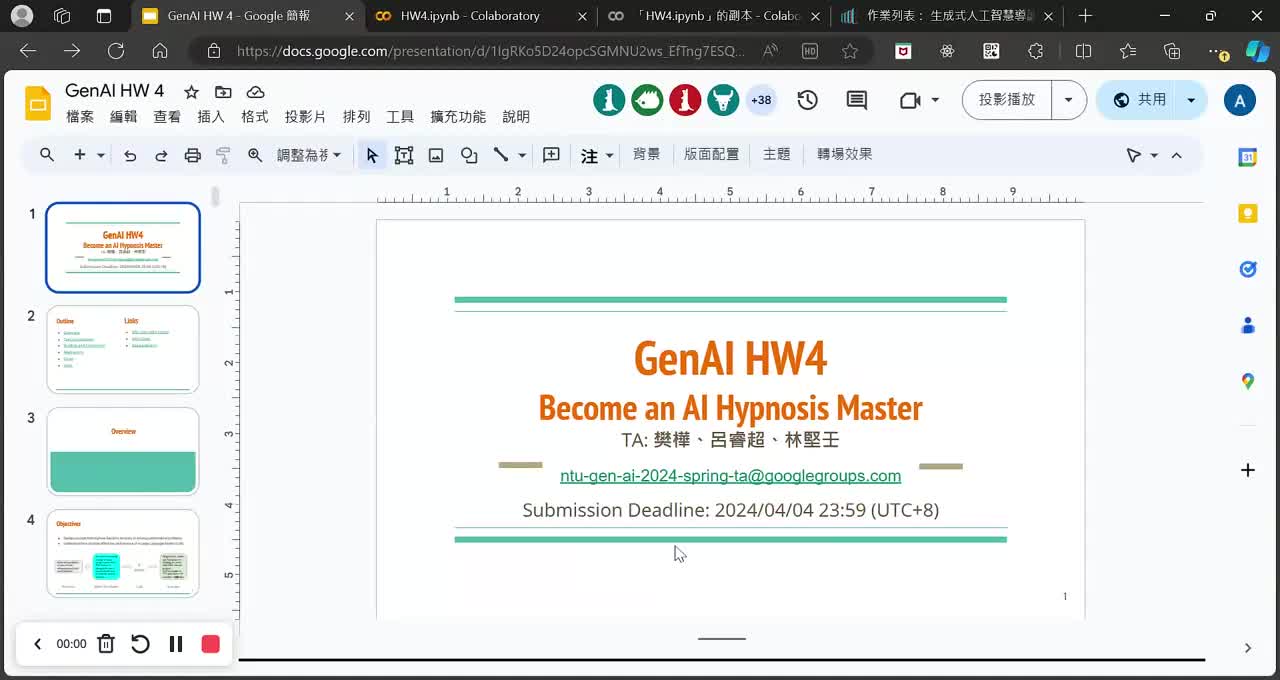The width and height of the screenshot is (1280, 680).
Task: Open Contacts side panel
Action: (x=1247, y=325)
